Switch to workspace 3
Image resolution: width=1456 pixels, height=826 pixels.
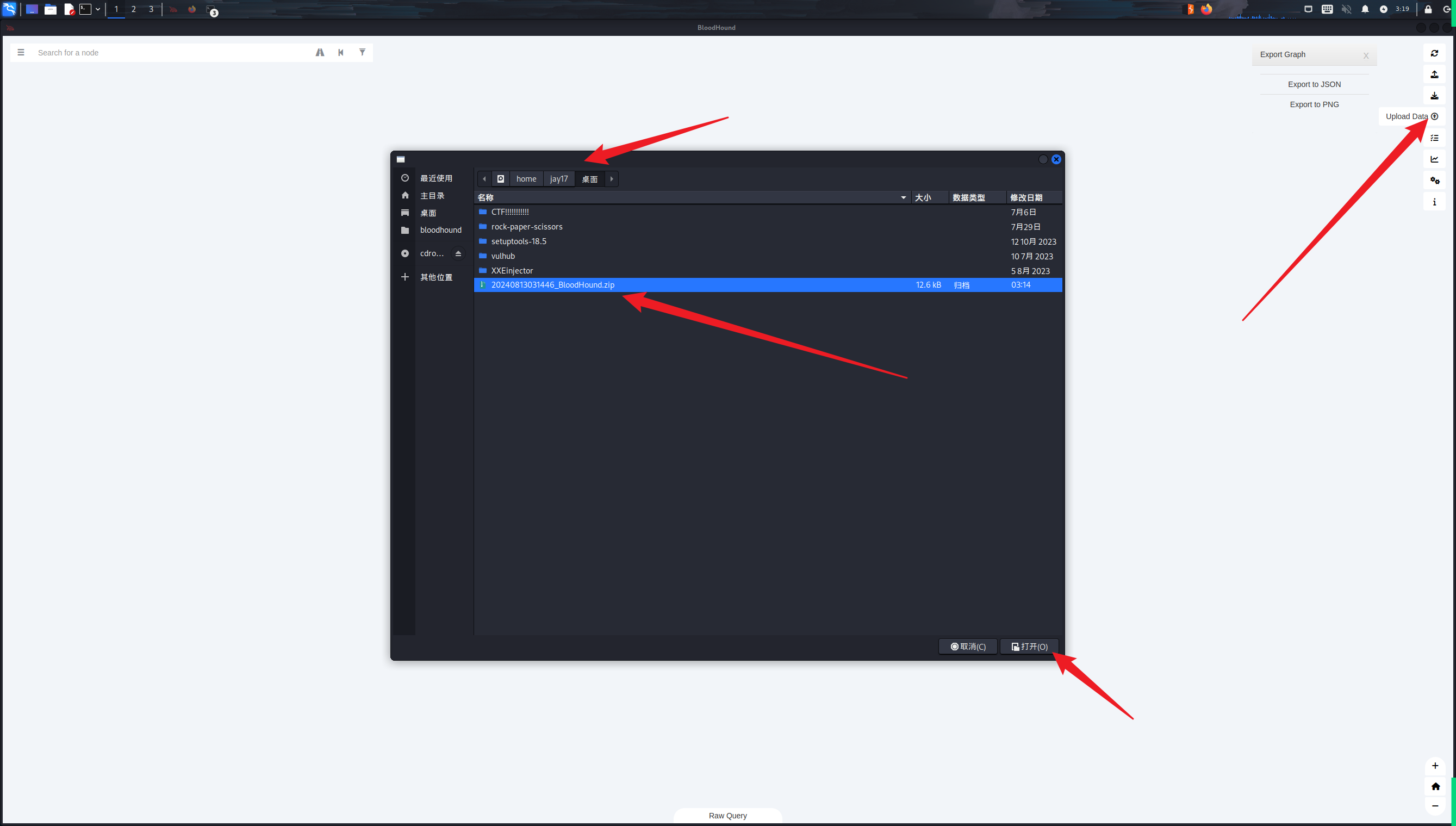(x=152, y=9)
